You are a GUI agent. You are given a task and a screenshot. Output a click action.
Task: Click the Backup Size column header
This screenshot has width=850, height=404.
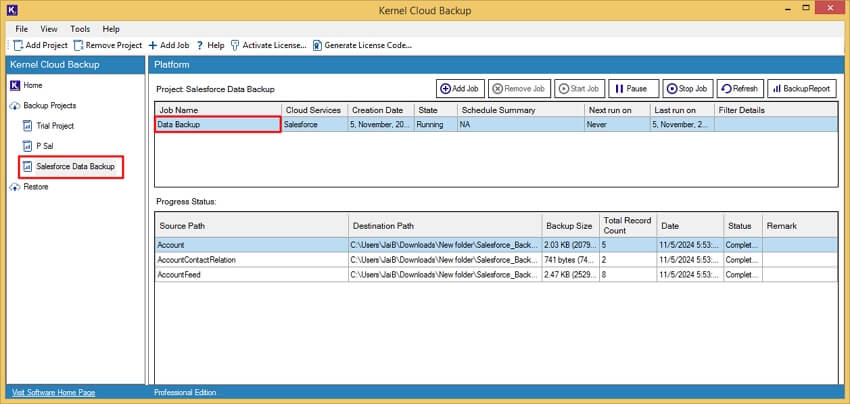(570, 226)
